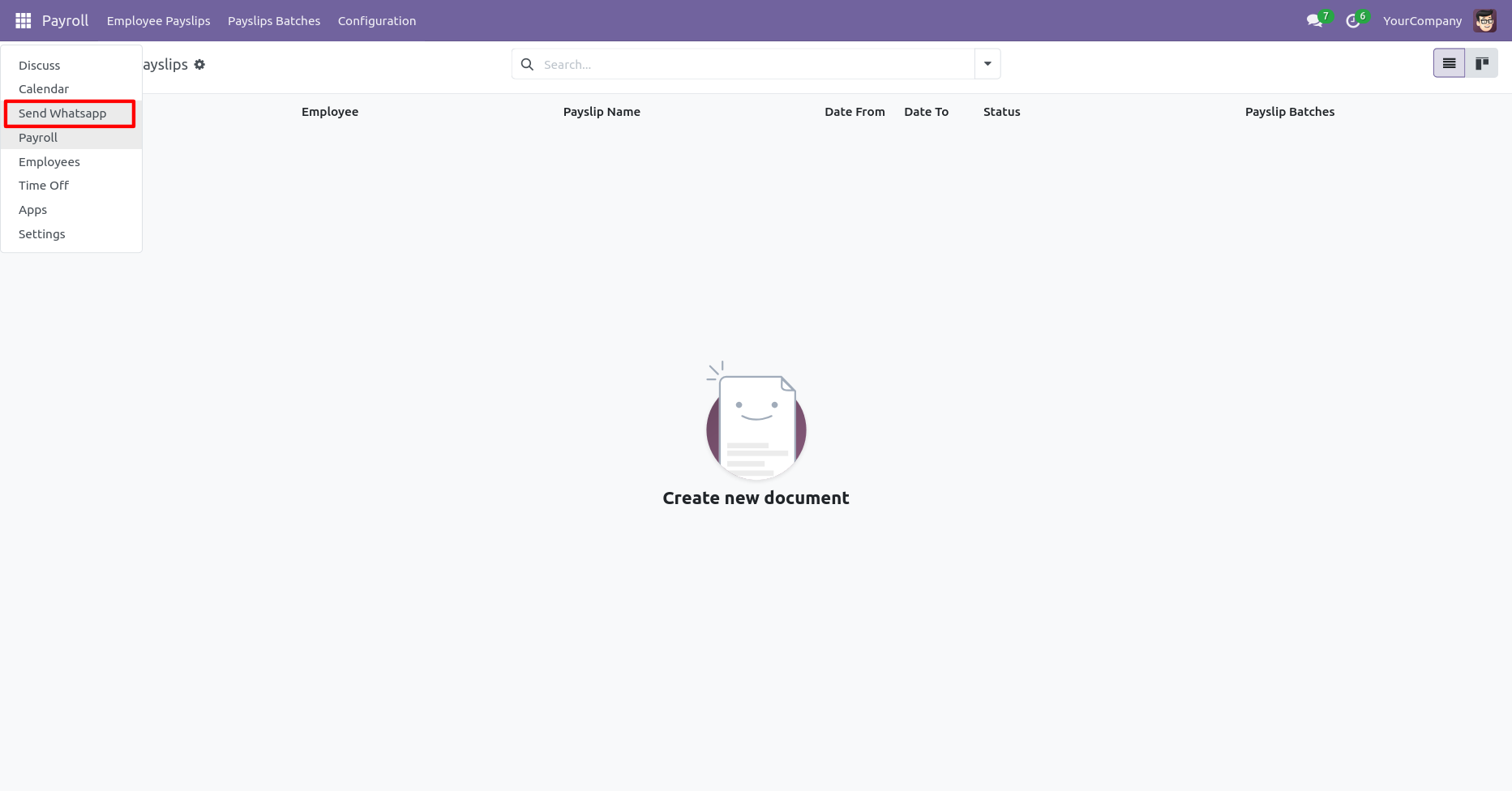Click the gear icon next to Payslips title
This screenshot has height=791, width=1512.
(199, 64)
